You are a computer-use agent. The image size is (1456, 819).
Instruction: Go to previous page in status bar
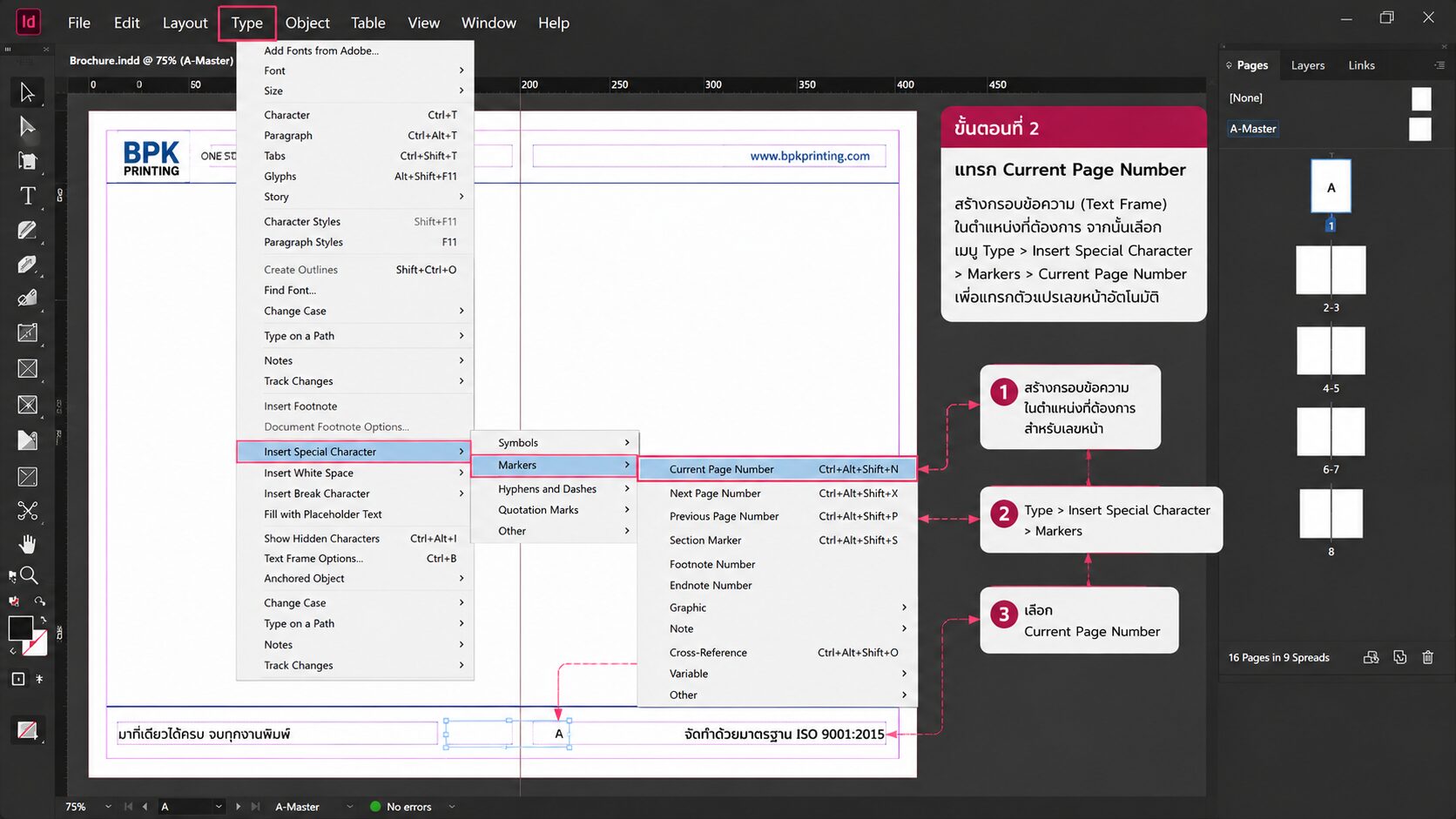[x=145, y=807]
